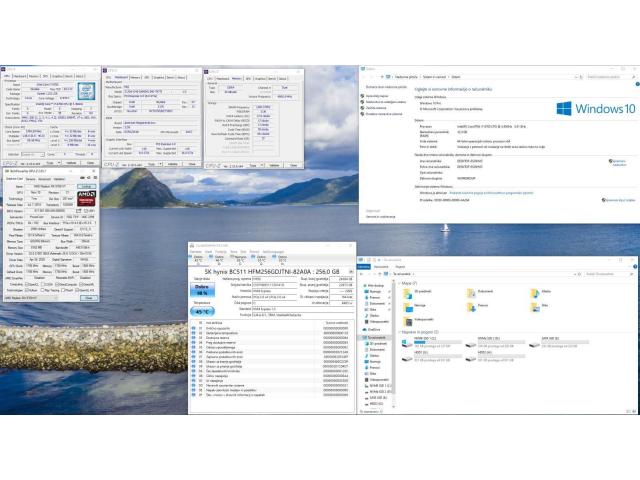Open the Datoteka menu in CrystalDiskInfo
Screen dimensions: 640x480
196,251
